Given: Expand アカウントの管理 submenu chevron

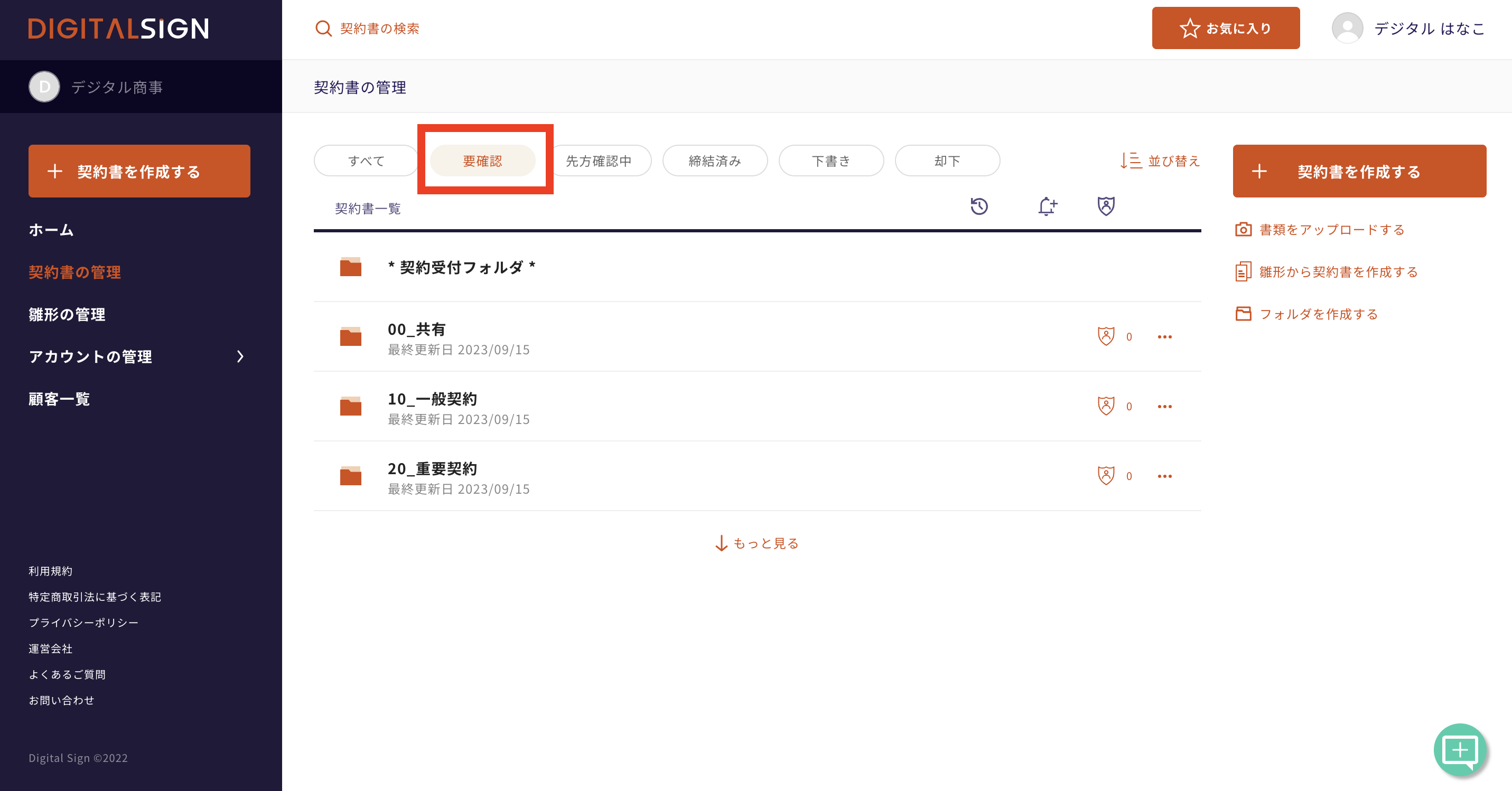Looking at the screenshot, I should click(240, 357).
